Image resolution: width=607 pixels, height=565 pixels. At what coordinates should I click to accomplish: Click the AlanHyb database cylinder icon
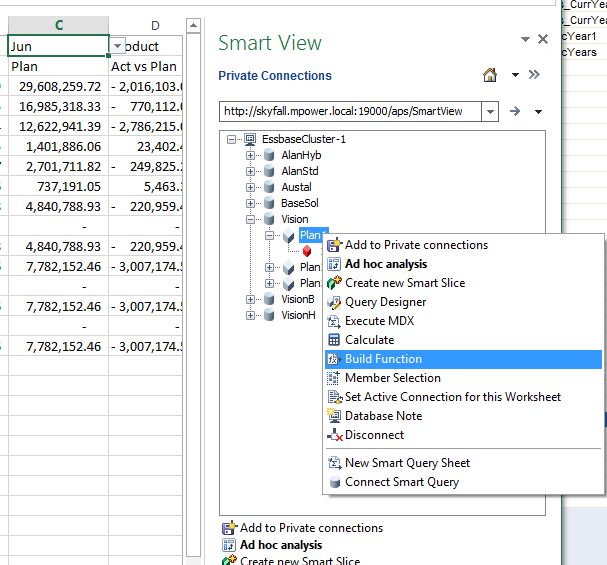(x=269, y=155)
